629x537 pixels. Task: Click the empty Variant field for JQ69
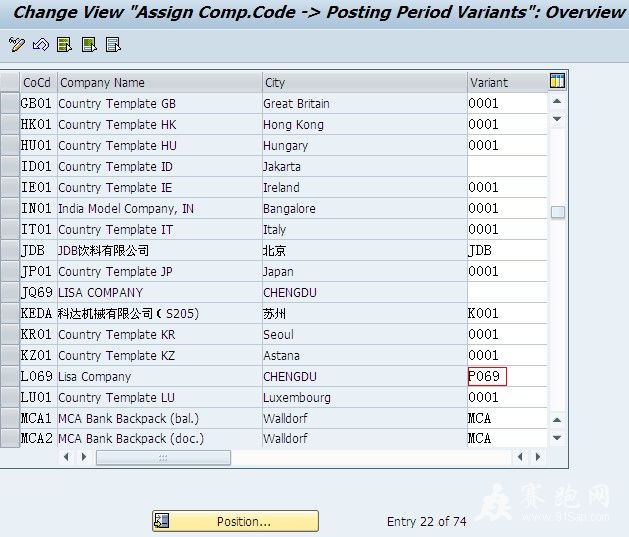click(507, 292)
